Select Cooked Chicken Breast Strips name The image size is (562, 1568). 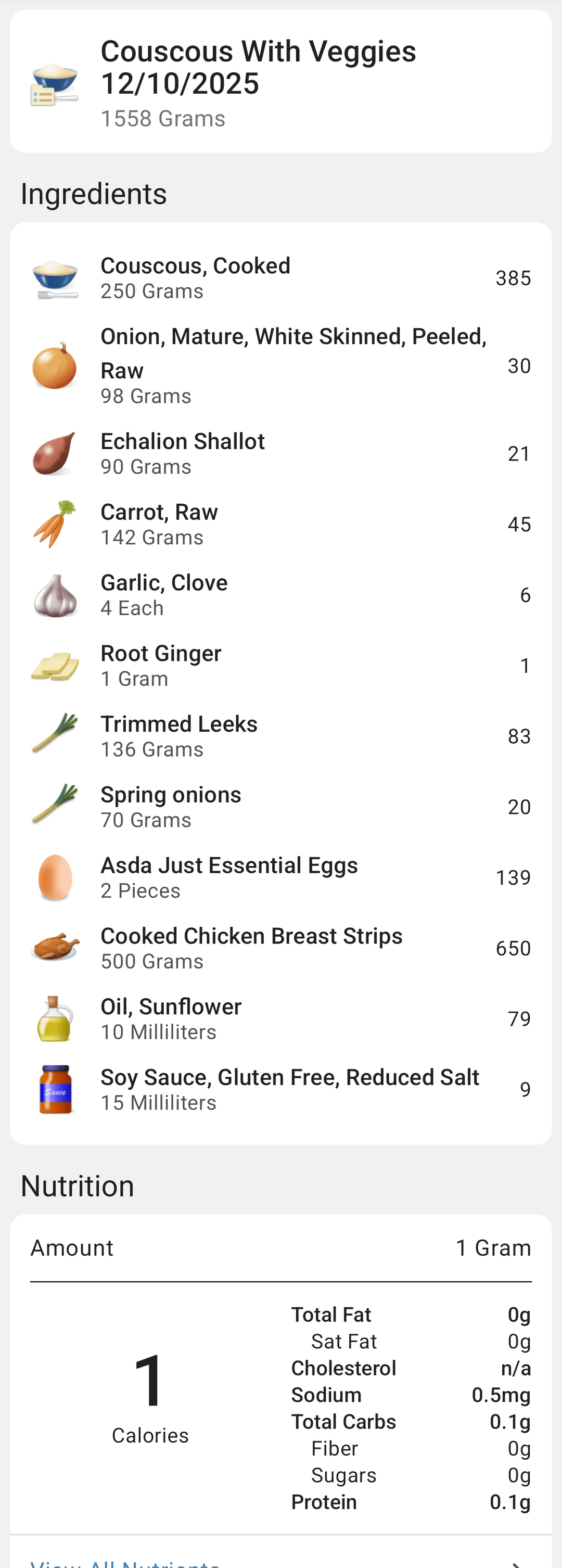click(251, 936)
